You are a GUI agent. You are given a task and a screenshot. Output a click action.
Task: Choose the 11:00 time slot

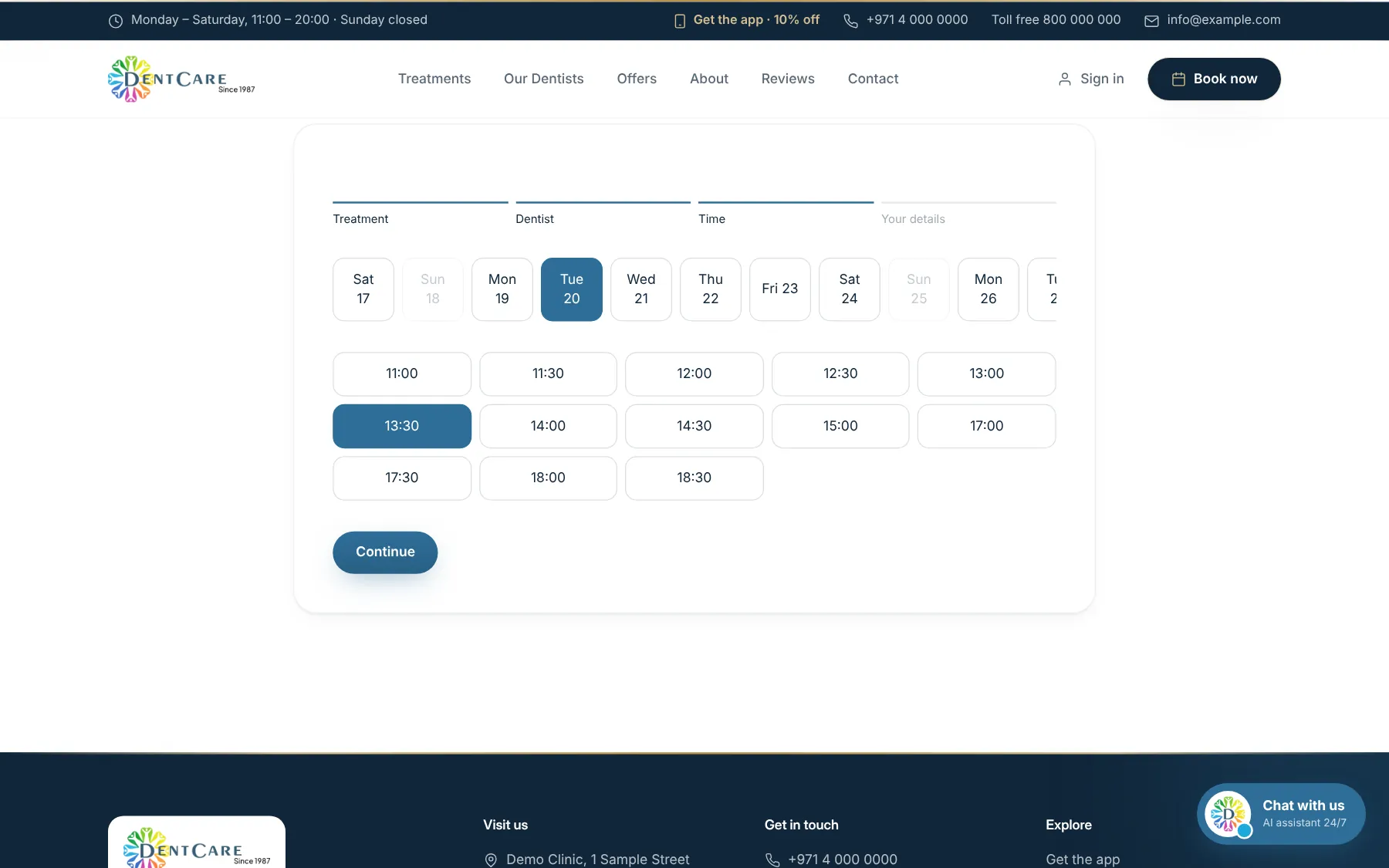[402, 374]
